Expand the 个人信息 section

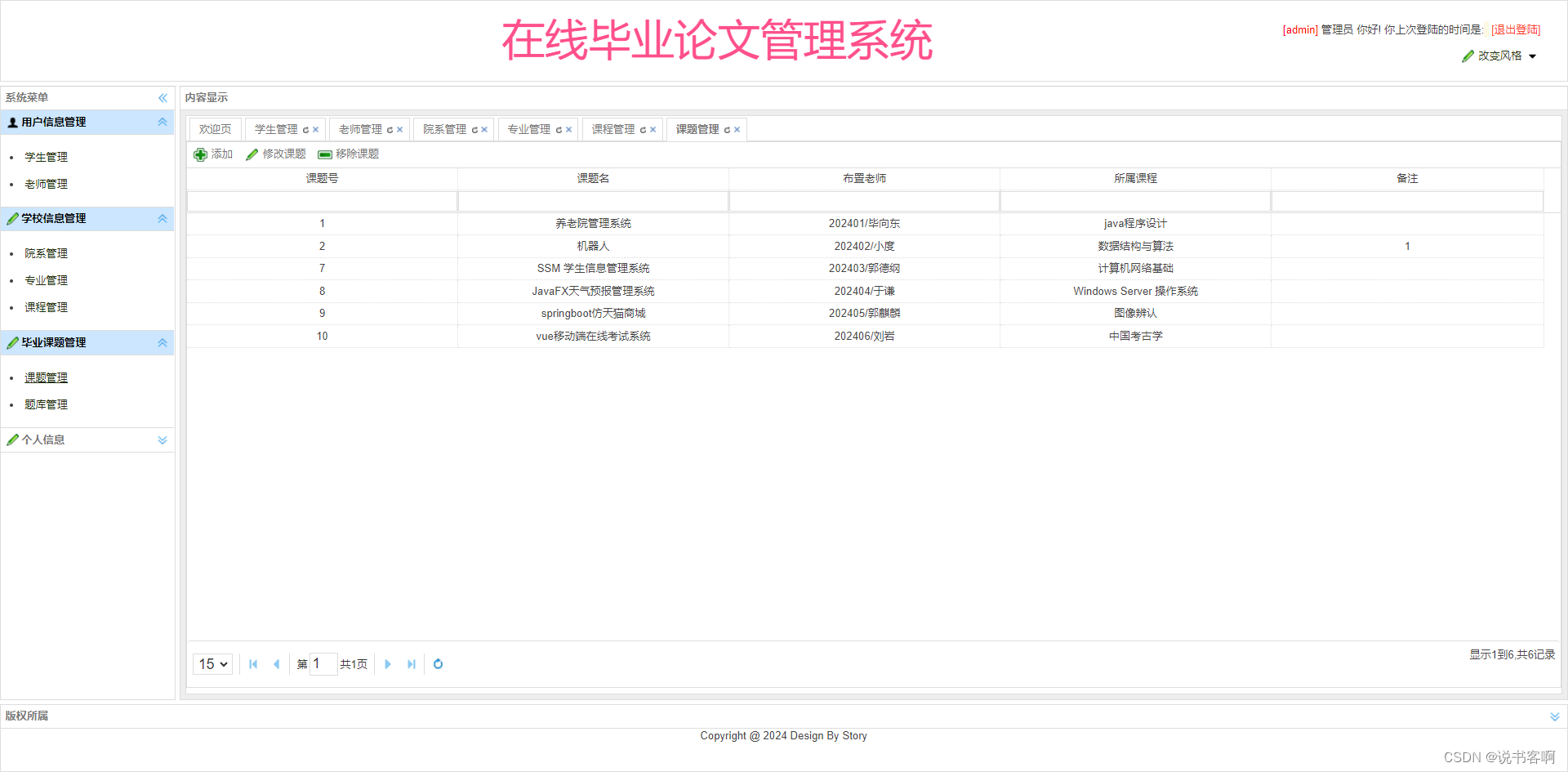pyautogui.click(x=163, y=440)
